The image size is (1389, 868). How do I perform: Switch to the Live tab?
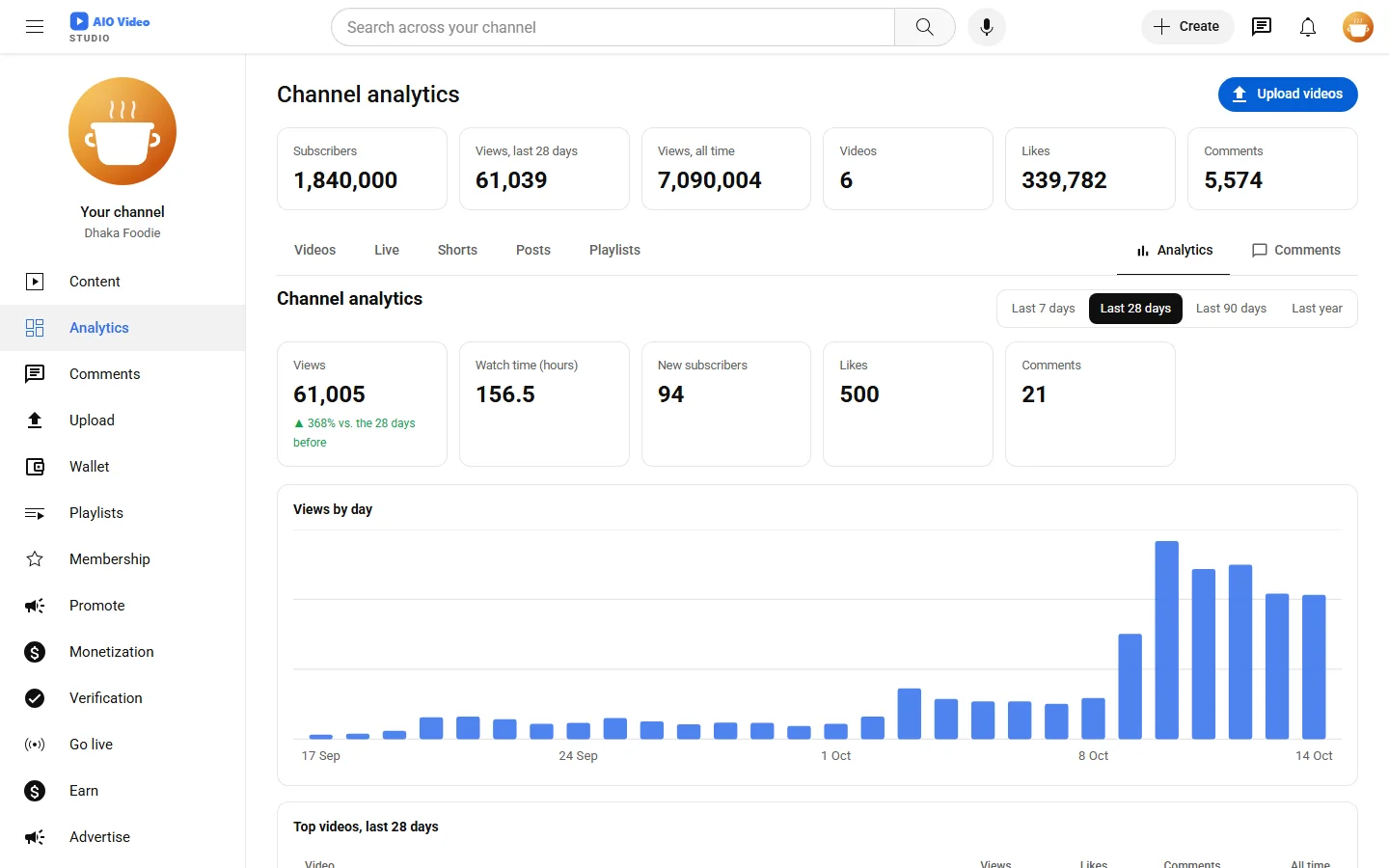(387, 250)
